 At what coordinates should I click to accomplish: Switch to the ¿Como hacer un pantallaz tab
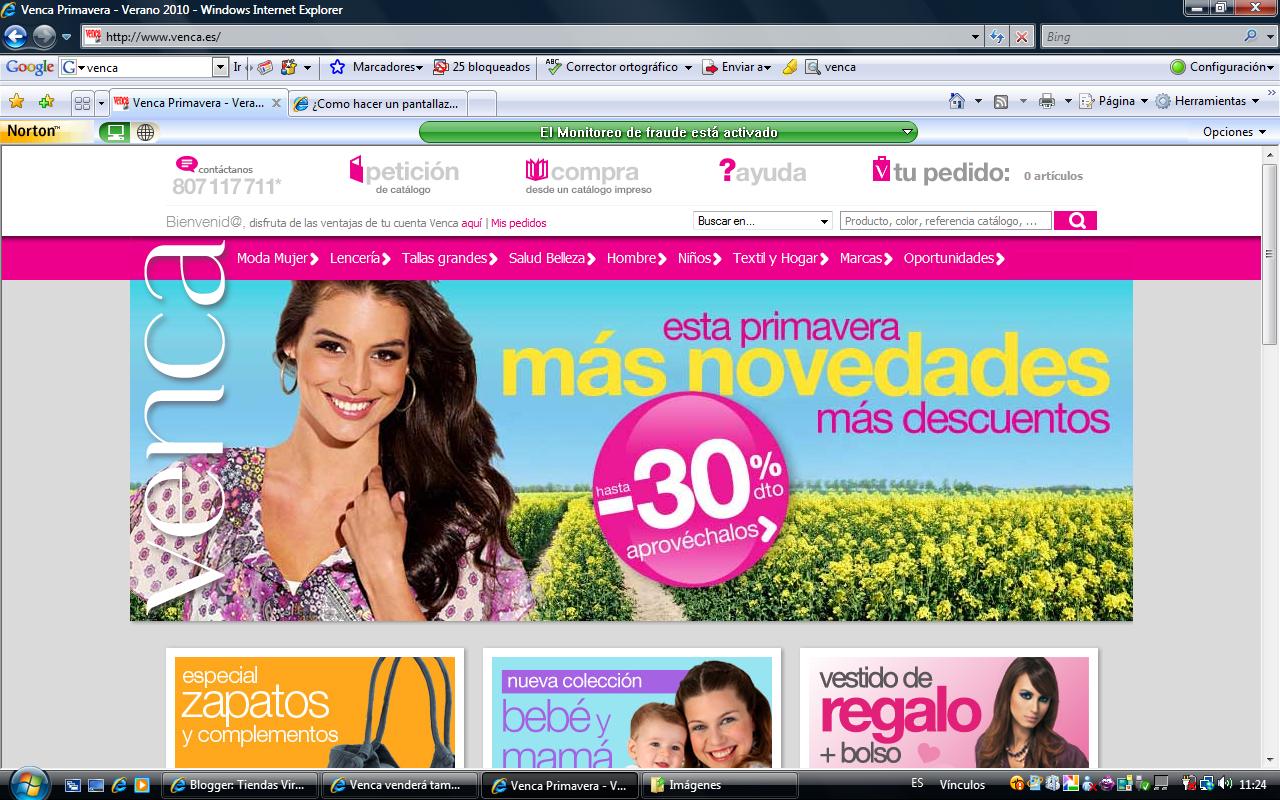378,102
